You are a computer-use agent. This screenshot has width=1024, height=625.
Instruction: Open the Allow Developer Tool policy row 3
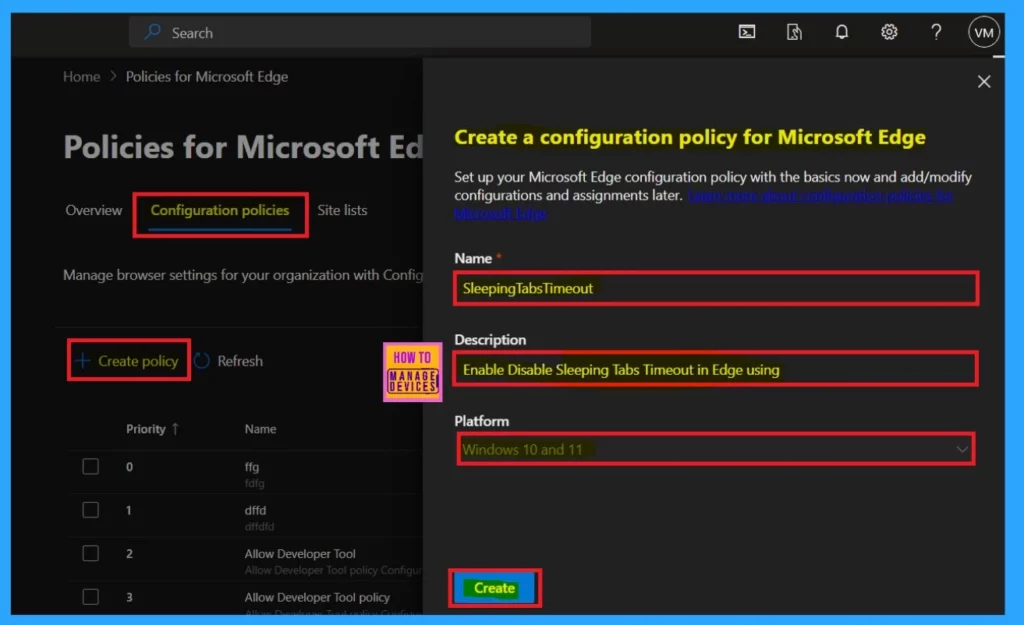click(x=317, y=597)
